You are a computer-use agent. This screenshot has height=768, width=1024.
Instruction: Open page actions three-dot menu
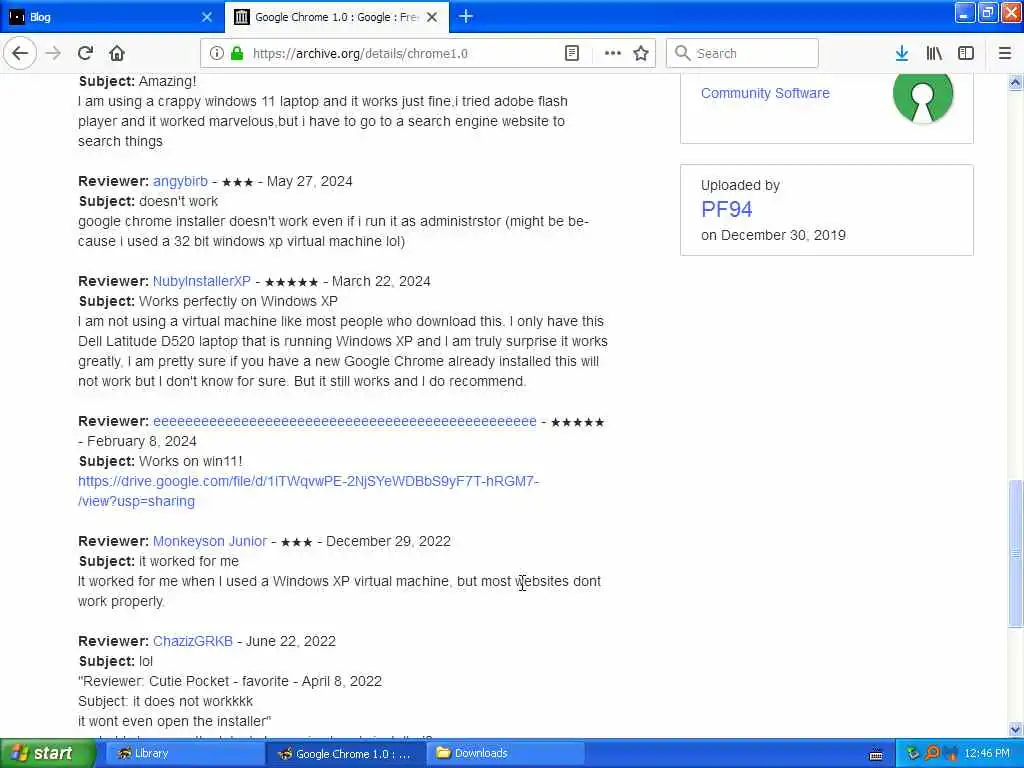[x=613, y=54]
